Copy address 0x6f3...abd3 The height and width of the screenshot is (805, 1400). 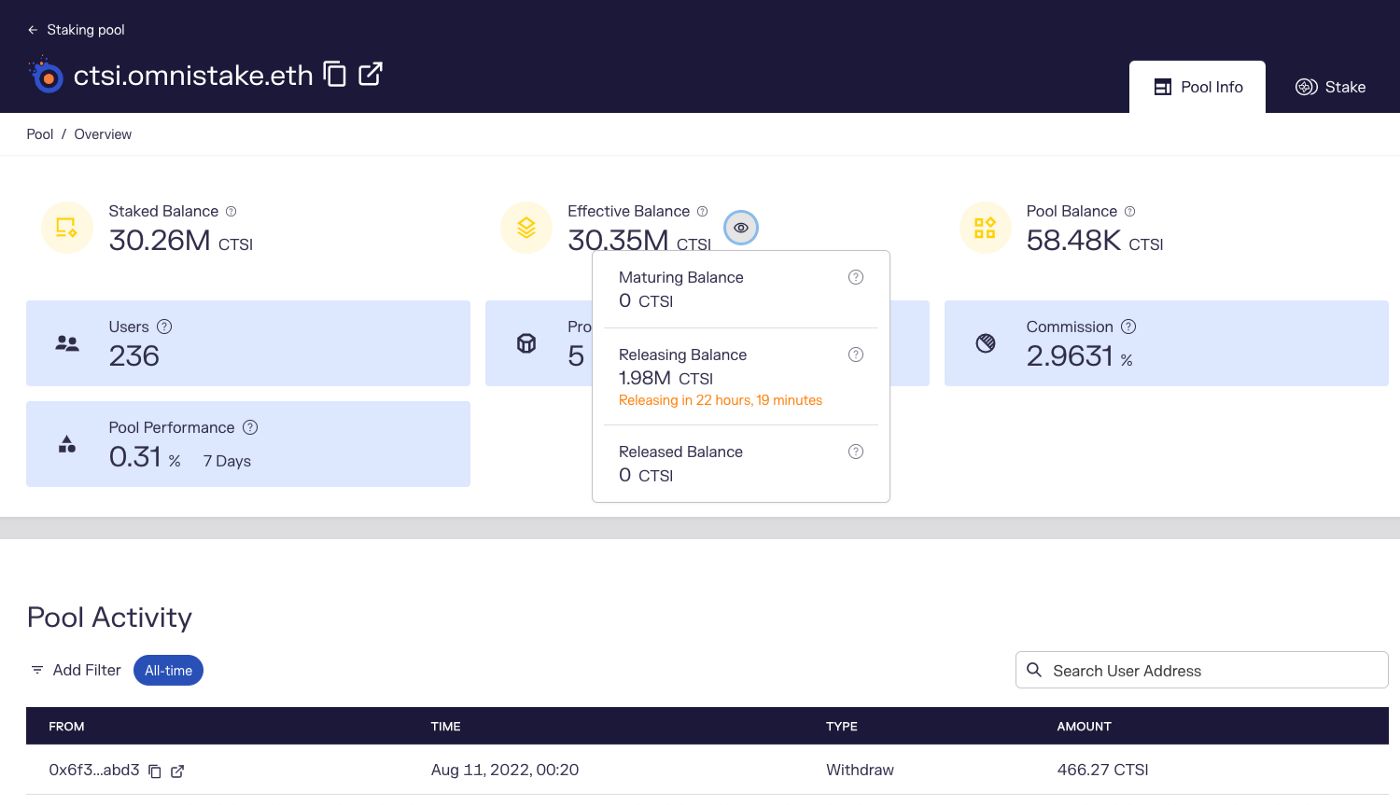[155, 771]
